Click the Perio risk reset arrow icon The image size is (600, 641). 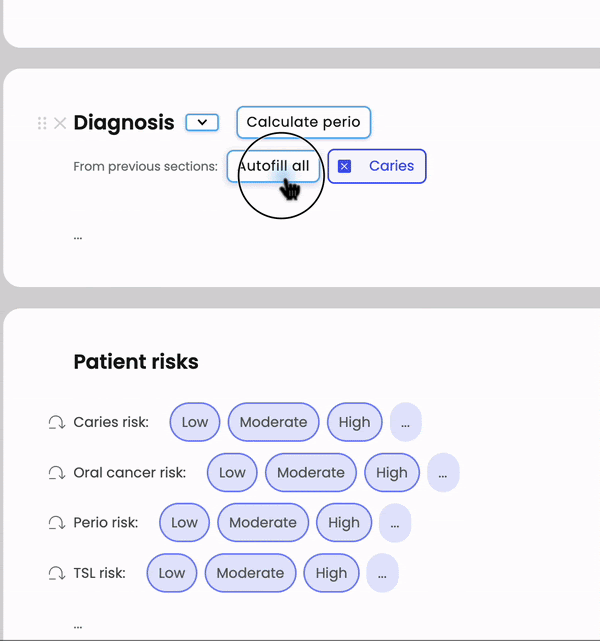tap(56, 523)
